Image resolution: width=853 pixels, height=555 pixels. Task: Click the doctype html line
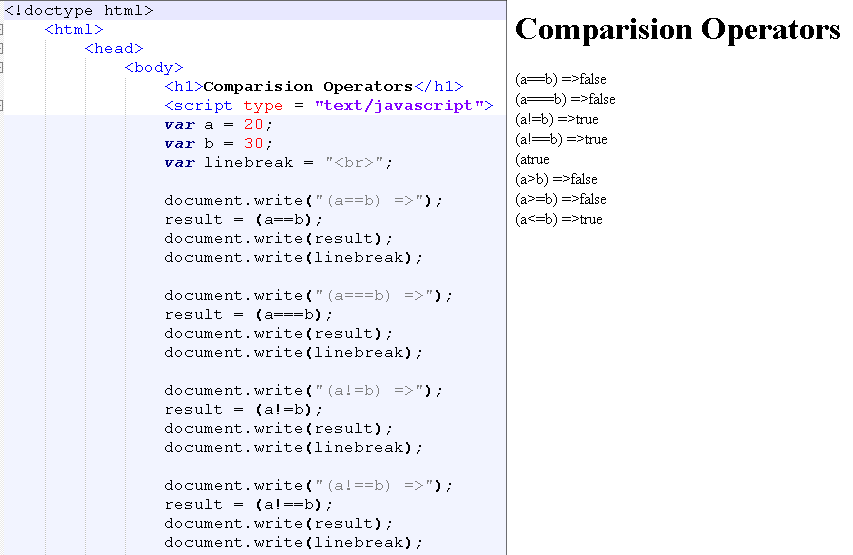(x=79, y=11)
